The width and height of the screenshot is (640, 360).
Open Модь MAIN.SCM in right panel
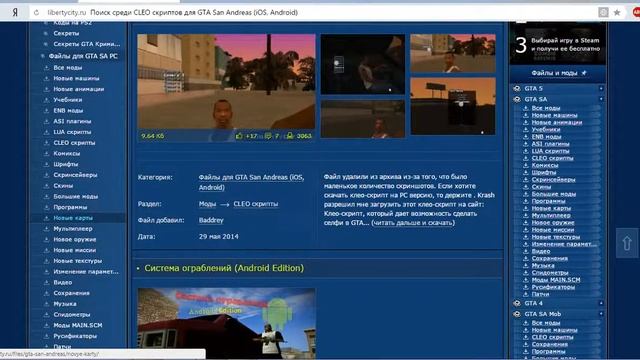(x=556, y=280)
